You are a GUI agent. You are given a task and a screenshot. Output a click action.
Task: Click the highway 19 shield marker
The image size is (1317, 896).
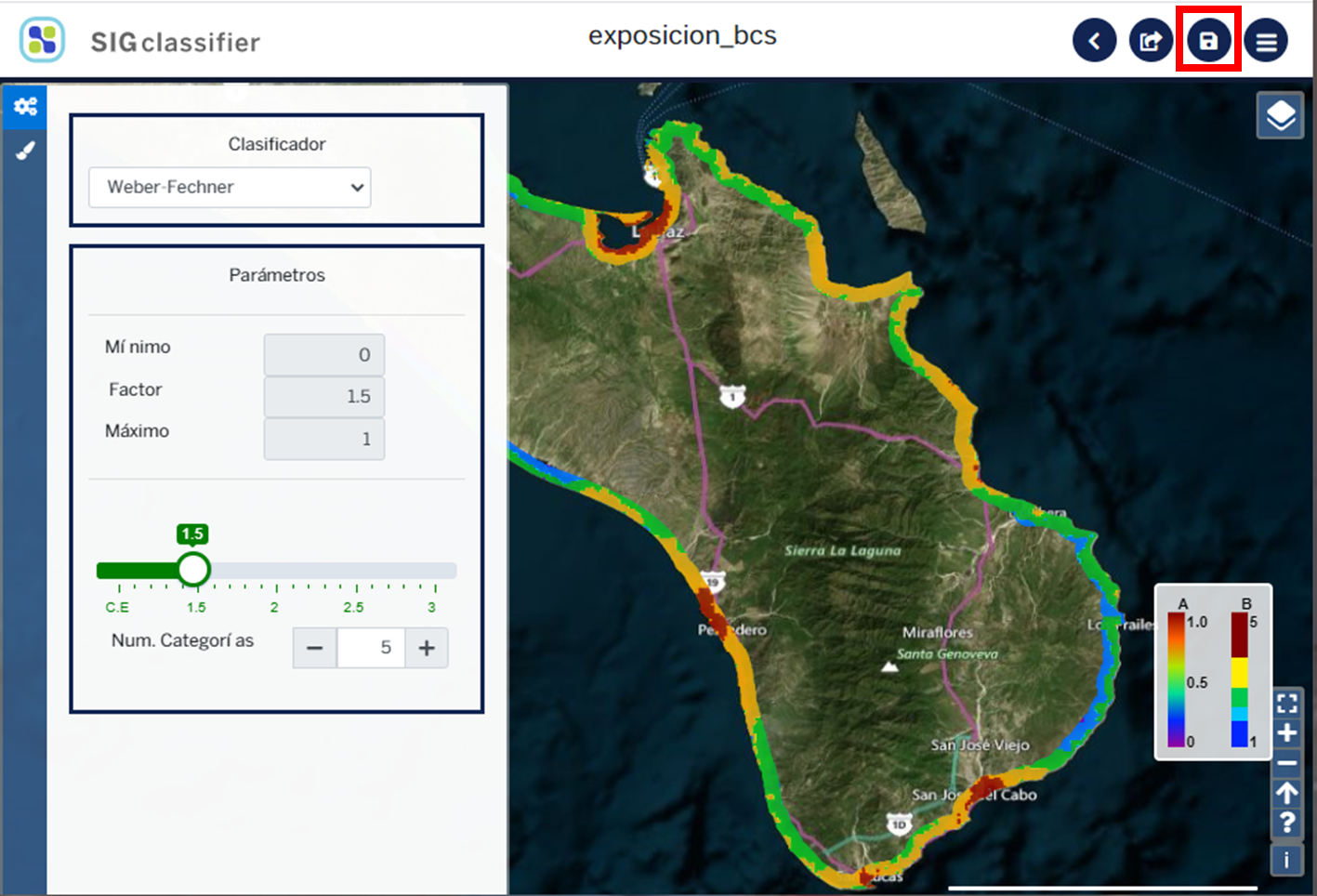tap(712, 582)
